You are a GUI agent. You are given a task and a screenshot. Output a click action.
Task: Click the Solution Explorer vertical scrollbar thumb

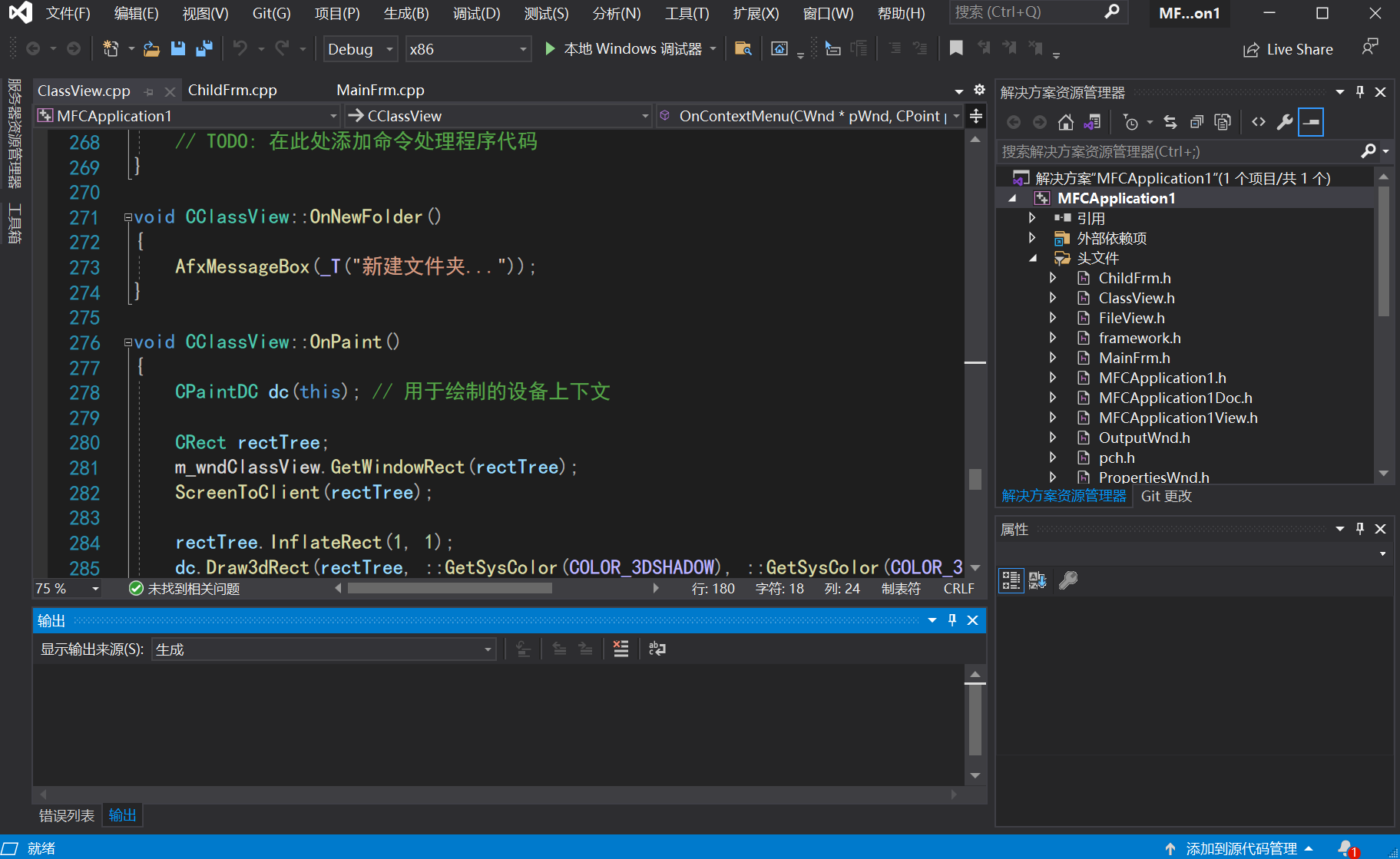tap(1383, 250)
